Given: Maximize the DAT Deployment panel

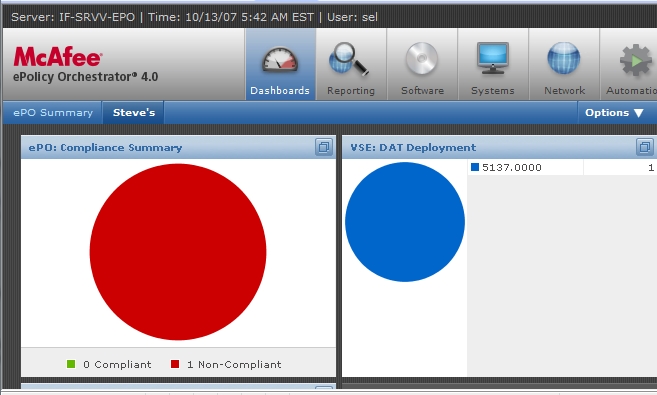Looking at the screenshot, I should [645, 147].
